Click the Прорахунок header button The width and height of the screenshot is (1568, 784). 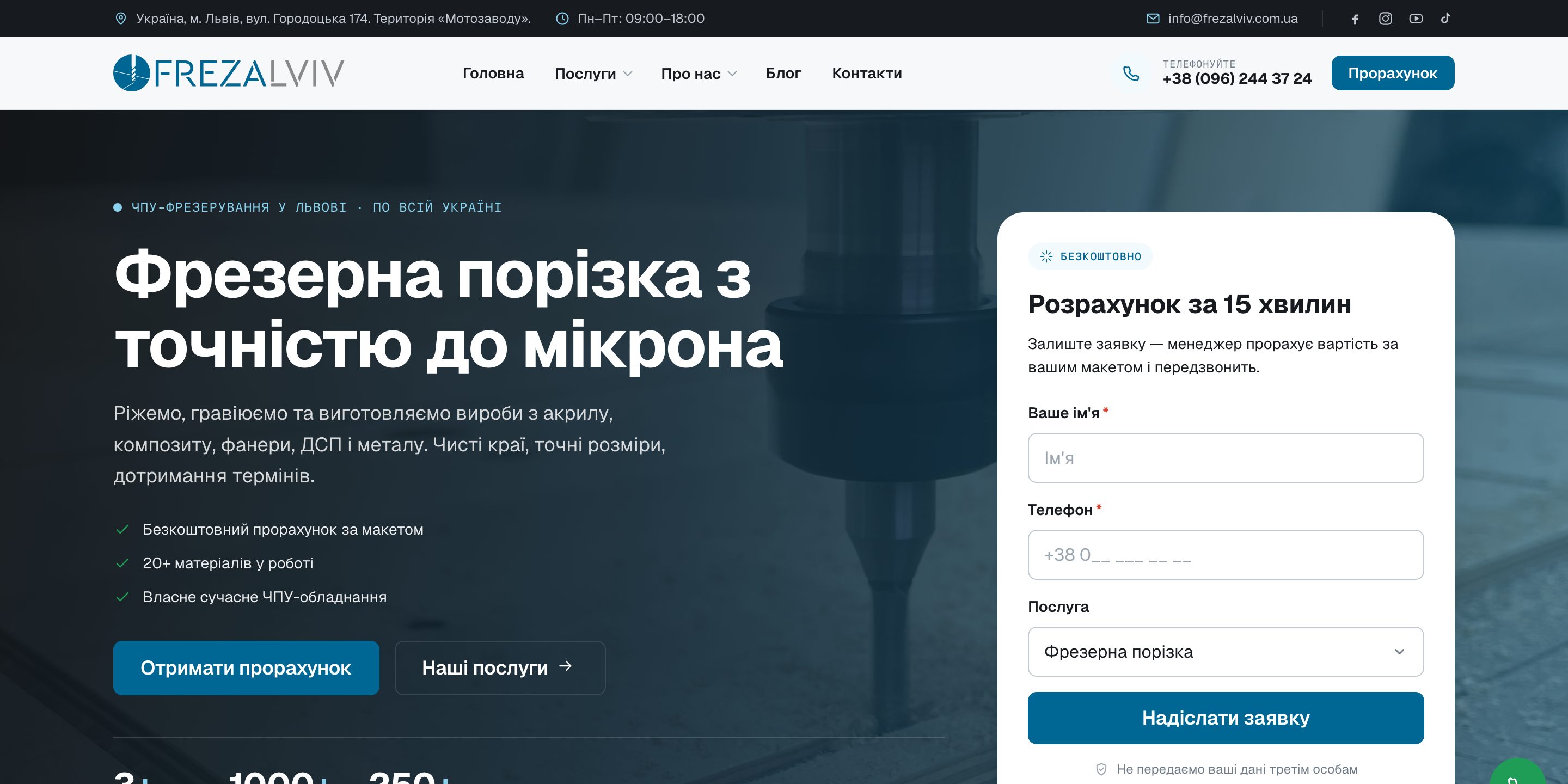(x=1393, y=73)
